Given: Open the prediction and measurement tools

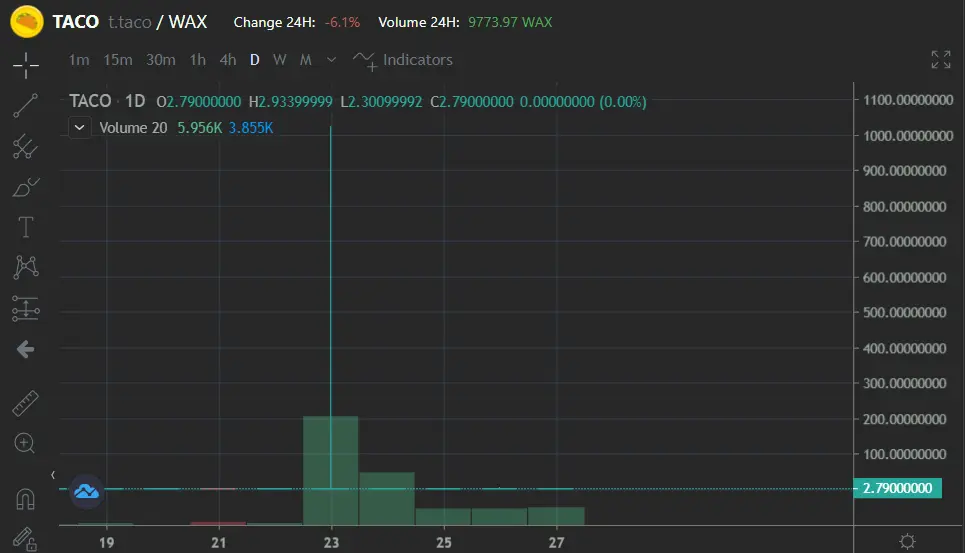Looking at the screenshot, I should (x=25, y=308).
